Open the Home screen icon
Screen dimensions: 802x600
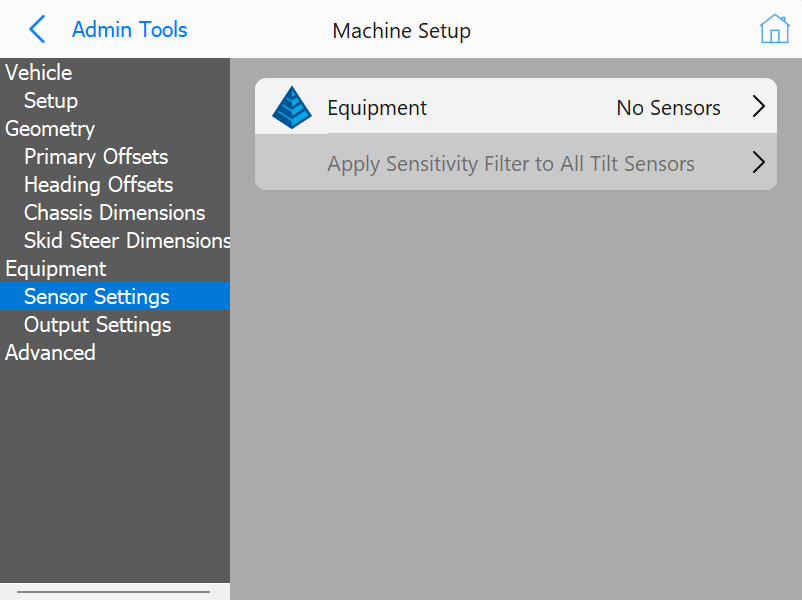tap(774, 29)
